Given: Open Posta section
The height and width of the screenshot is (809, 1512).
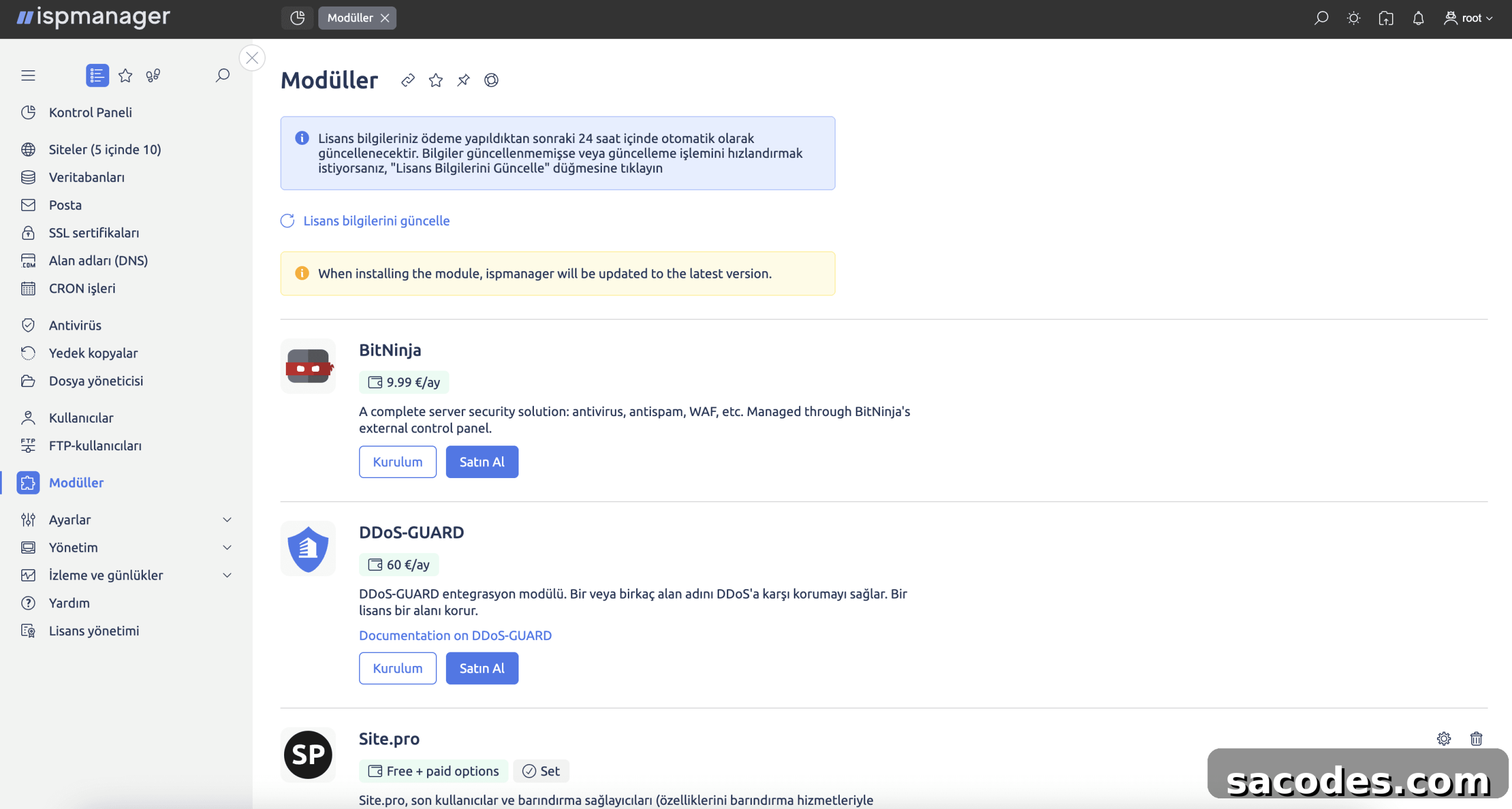Looking at the screenshot, I should 65,205.
